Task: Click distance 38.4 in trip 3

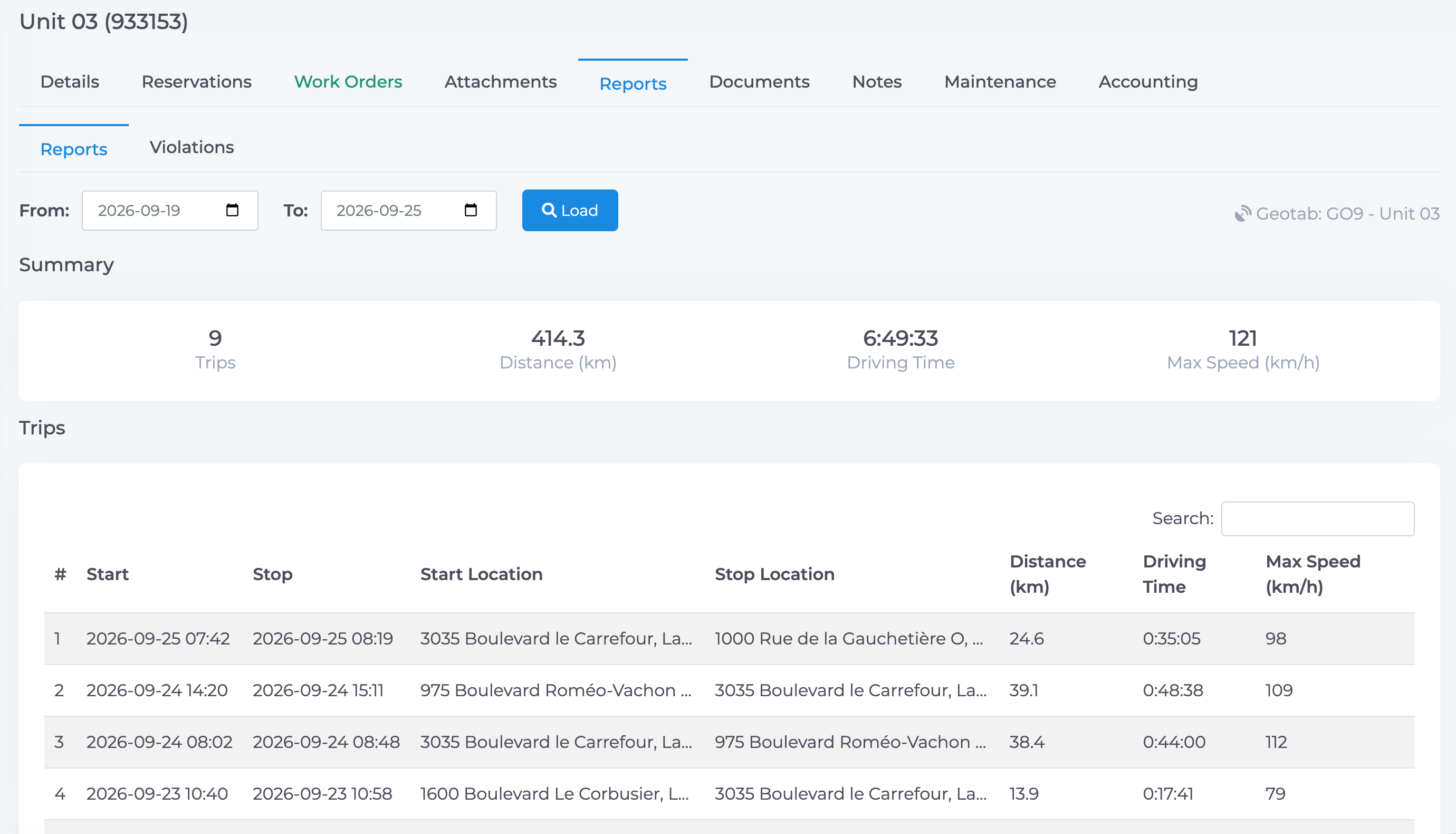Action: coord(1027,742)
